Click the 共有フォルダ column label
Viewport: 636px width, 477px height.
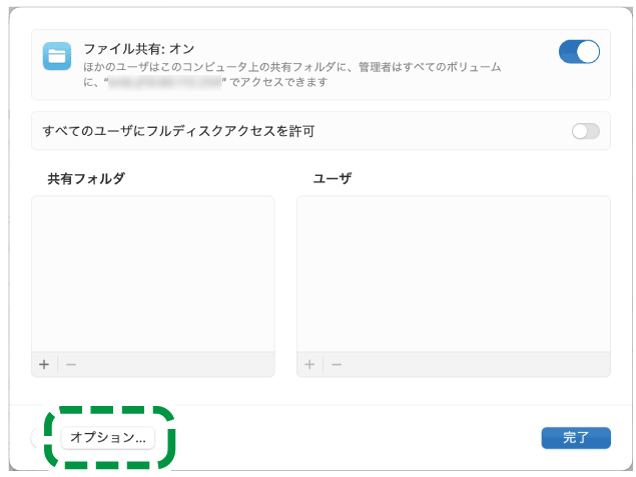(x=86, y=178)
